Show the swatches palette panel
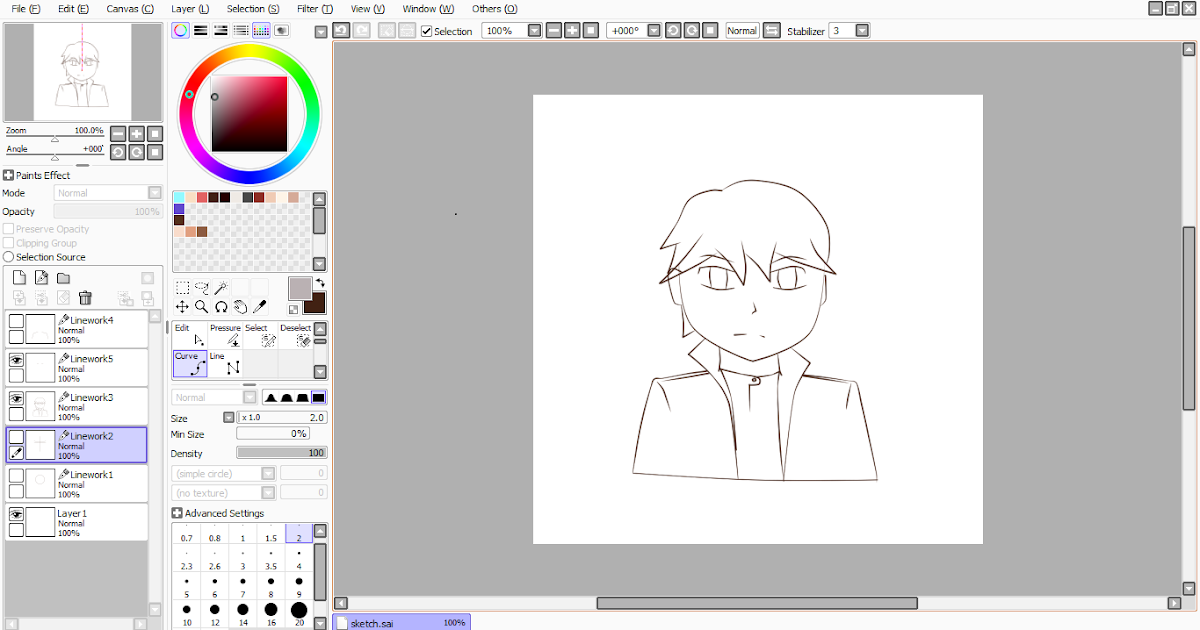Image resolution: width=1200 pixels, height=630 pixels. tap(261, 31)
